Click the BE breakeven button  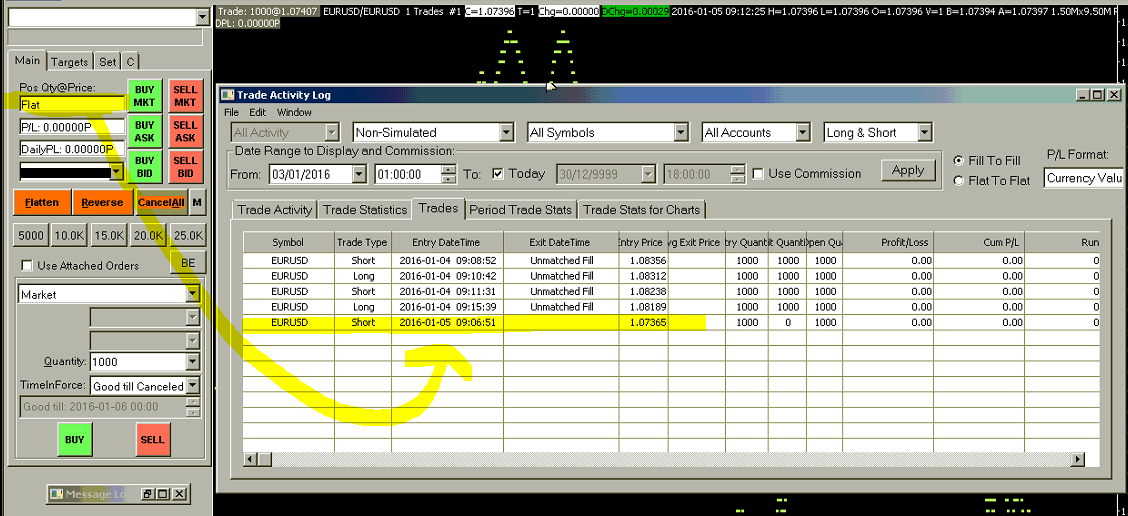187,264
